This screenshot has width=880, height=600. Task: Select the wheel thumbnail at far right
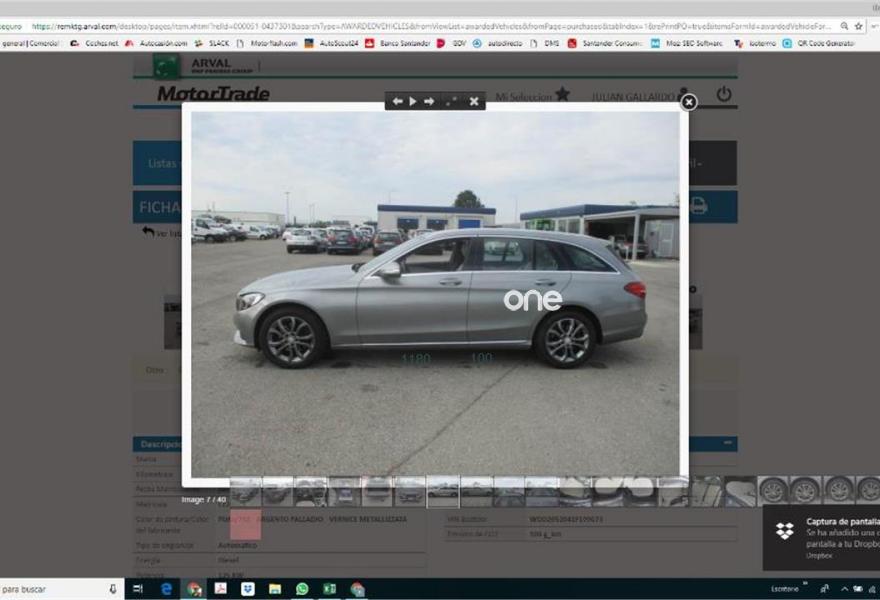[x=868, y=490]
